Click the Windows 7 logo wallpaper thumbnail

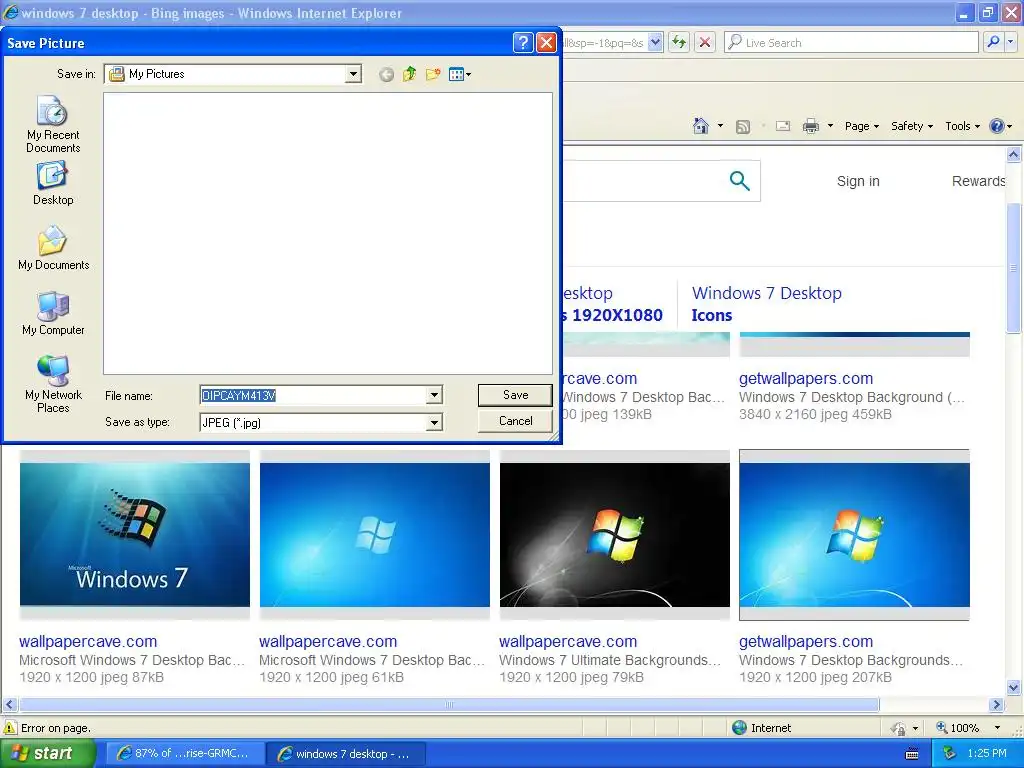135,535
